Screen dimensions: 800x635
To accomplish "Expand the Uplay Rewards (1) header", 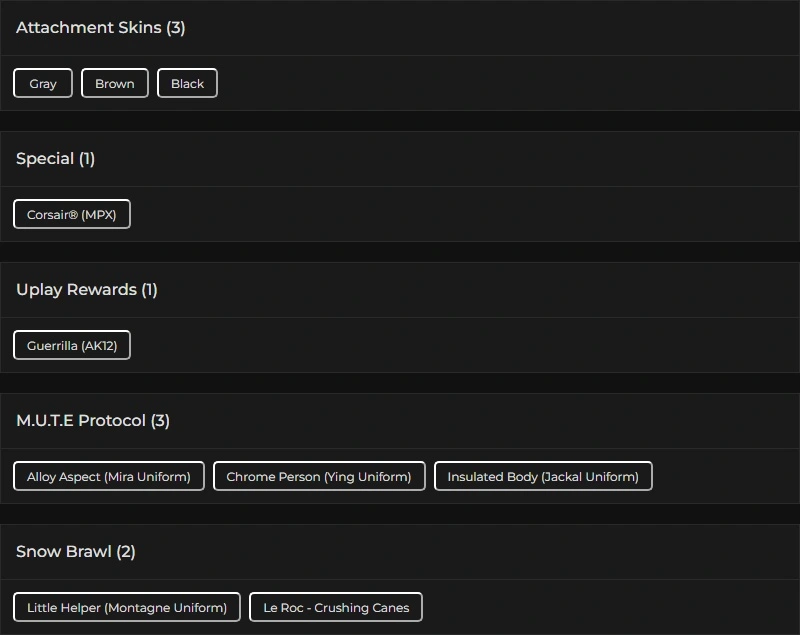I will pos(87,290).
